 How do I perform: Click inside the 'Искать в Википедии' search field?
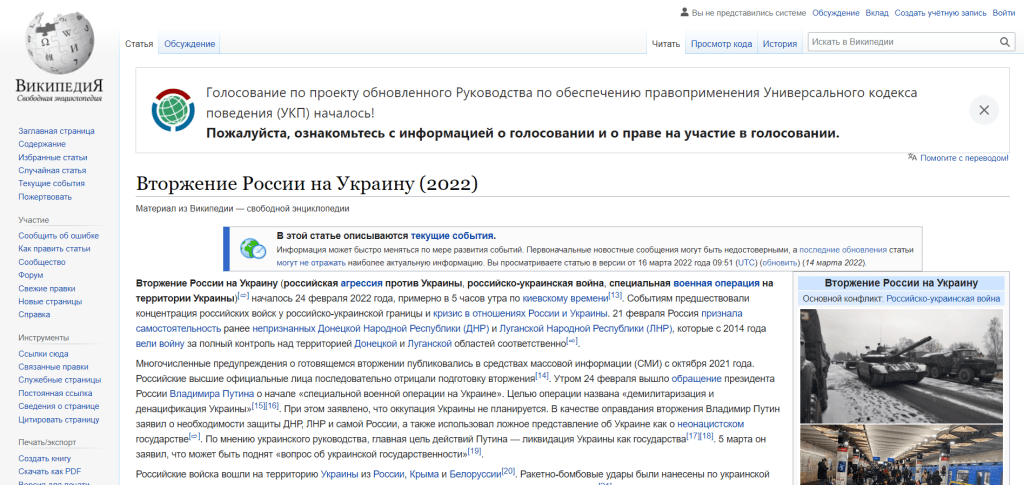point(900,42)
